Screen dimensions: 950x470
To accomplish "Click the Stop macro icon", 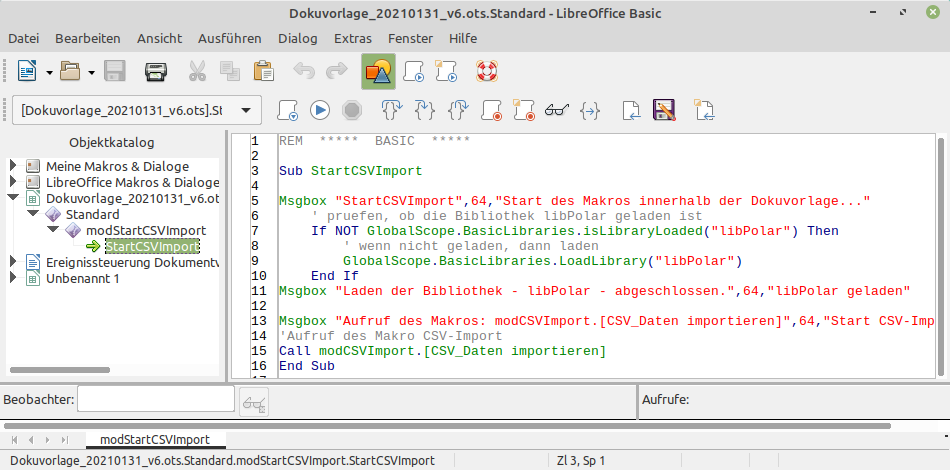I will 352,110.
